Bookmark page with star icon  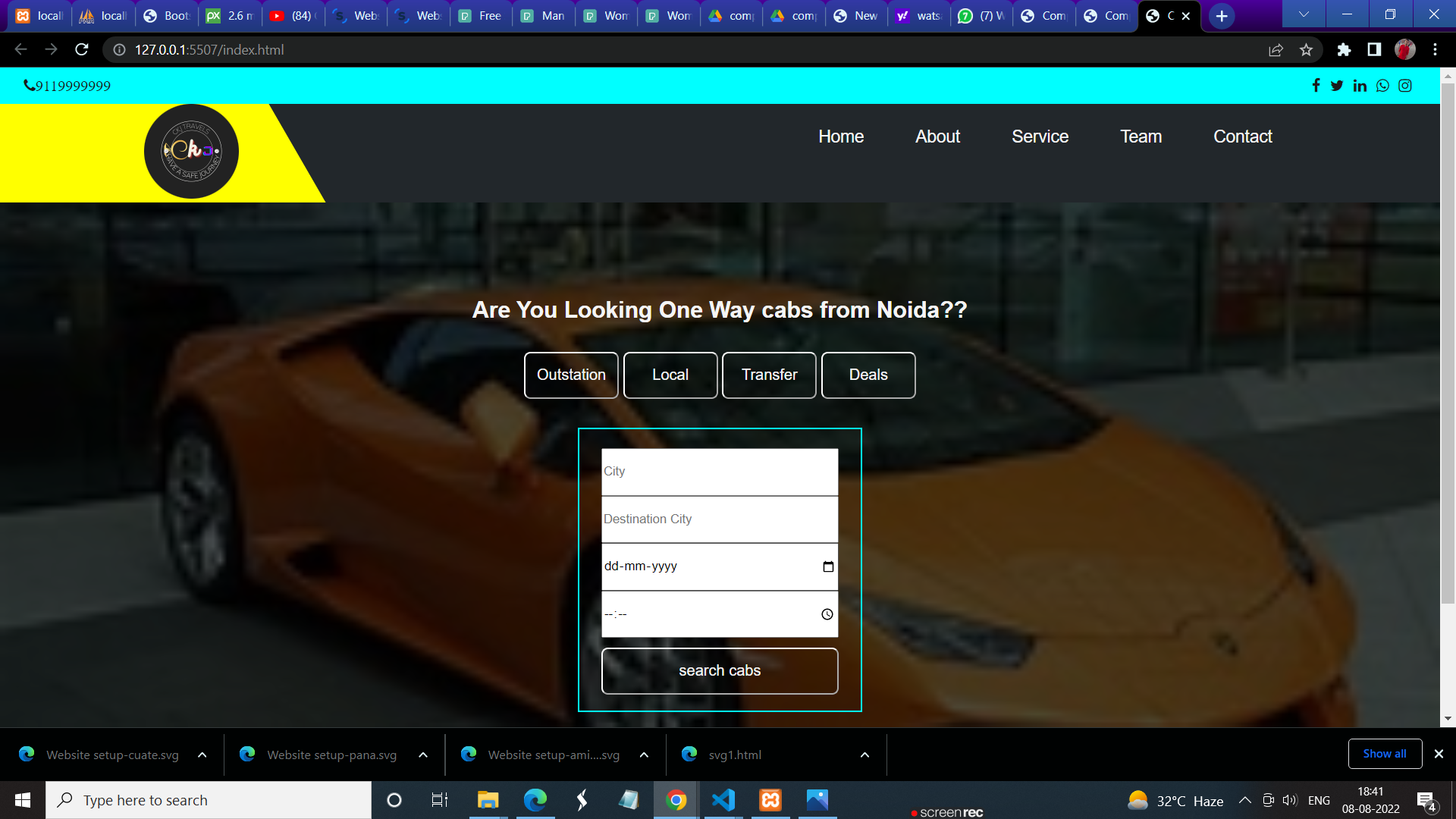[x=1306, y=49]
